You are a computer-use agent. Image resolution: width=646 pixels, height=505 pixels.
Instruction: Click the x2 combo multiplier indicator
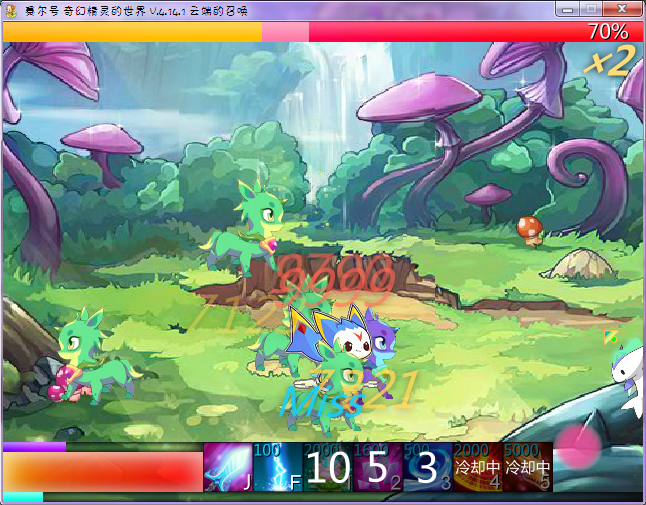[609, 61]
